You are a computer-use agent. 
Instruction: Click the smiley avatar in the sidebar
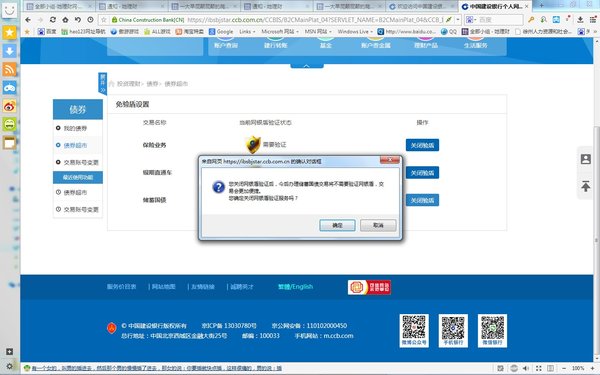10,10
